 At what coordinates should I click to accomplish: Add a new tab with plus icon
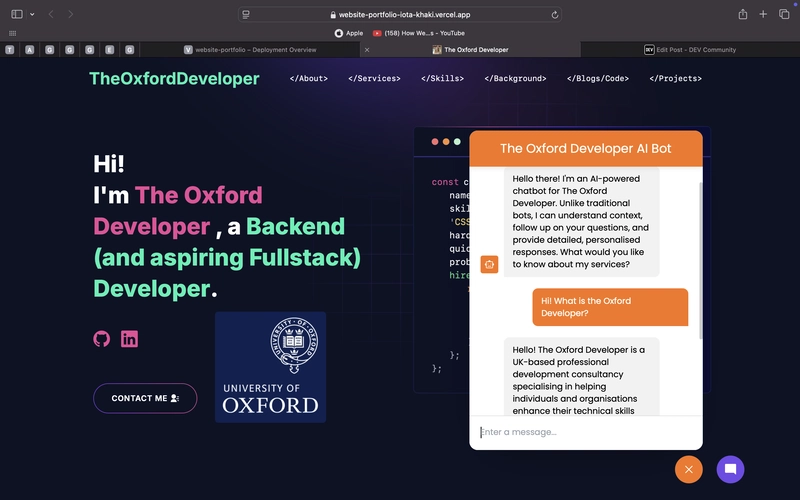(x=763, y=14)
